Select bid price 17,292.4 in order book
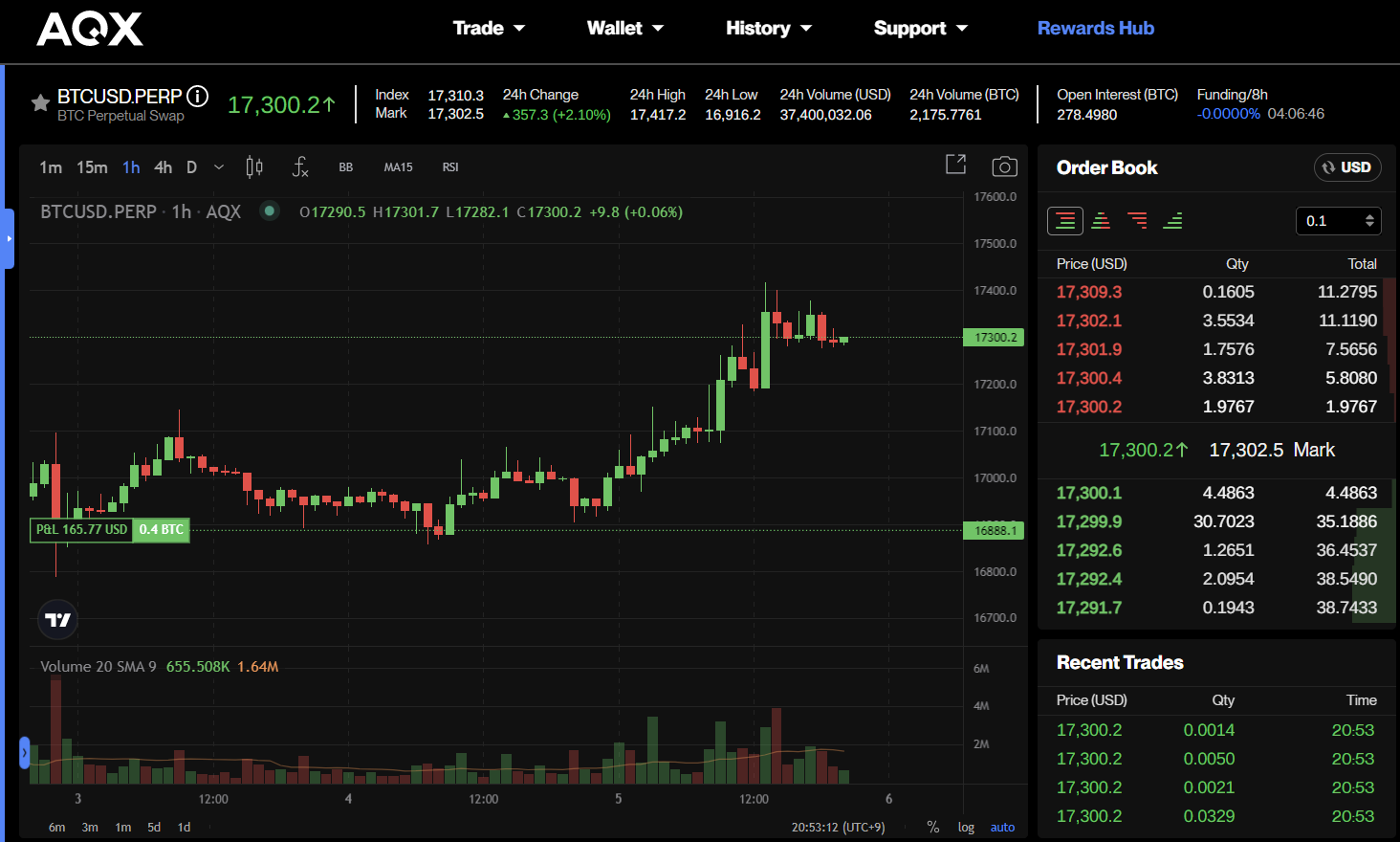The height and width of the screenshot is (842, 1400). (x=1089, y=579)
